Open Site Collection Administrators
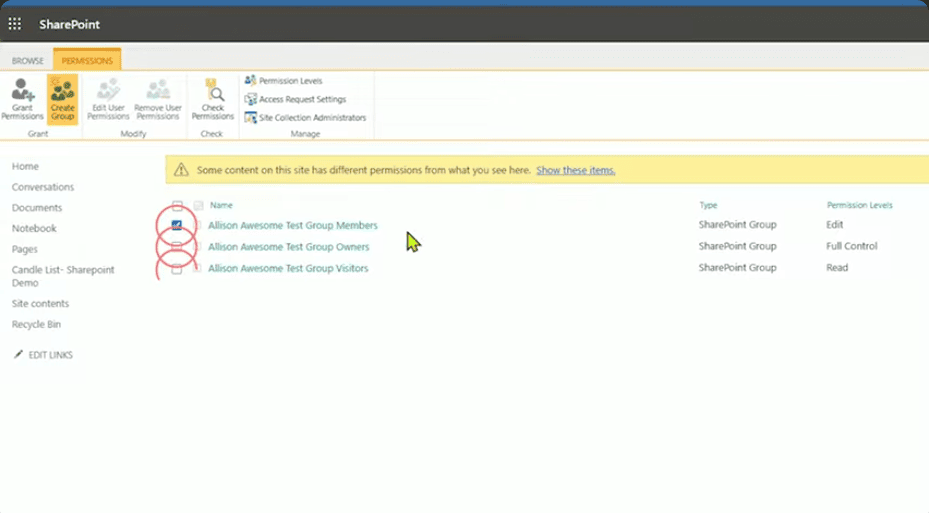 click(x=306, y=117)
